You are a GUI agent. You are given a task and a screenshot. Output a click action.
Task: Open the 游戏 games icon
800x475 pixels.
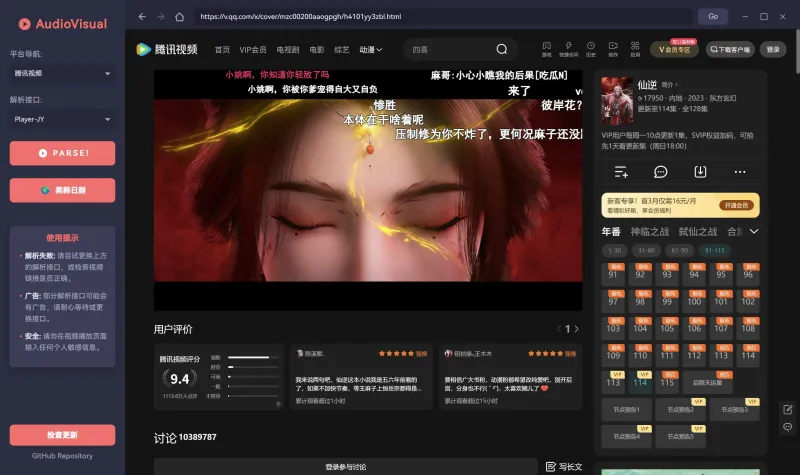click(x=546, y=49)
